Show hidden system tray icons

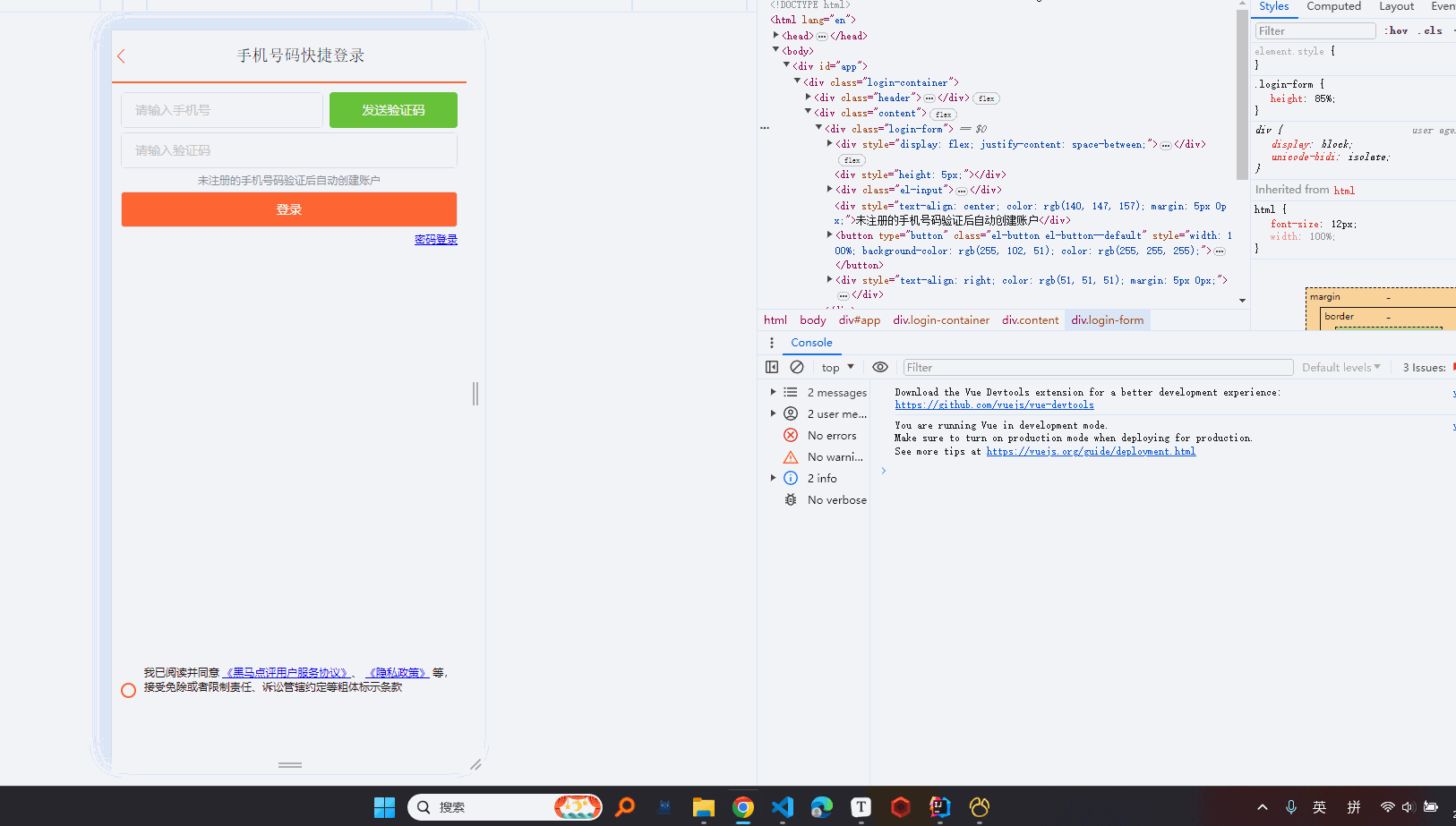tap(1263, 807)
